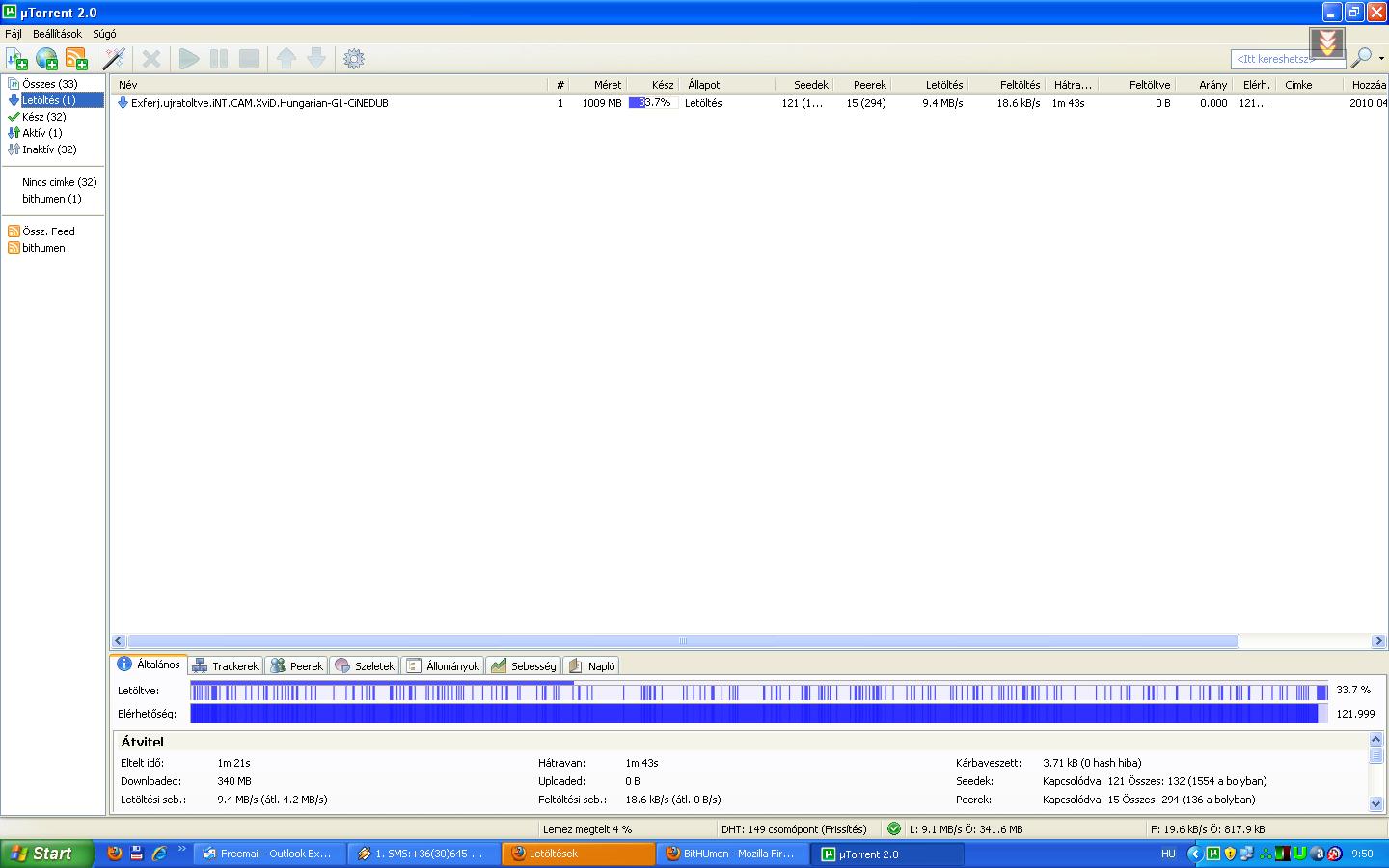
Task: Open the bithumen RSS feed entry
Action: point(43,248)
